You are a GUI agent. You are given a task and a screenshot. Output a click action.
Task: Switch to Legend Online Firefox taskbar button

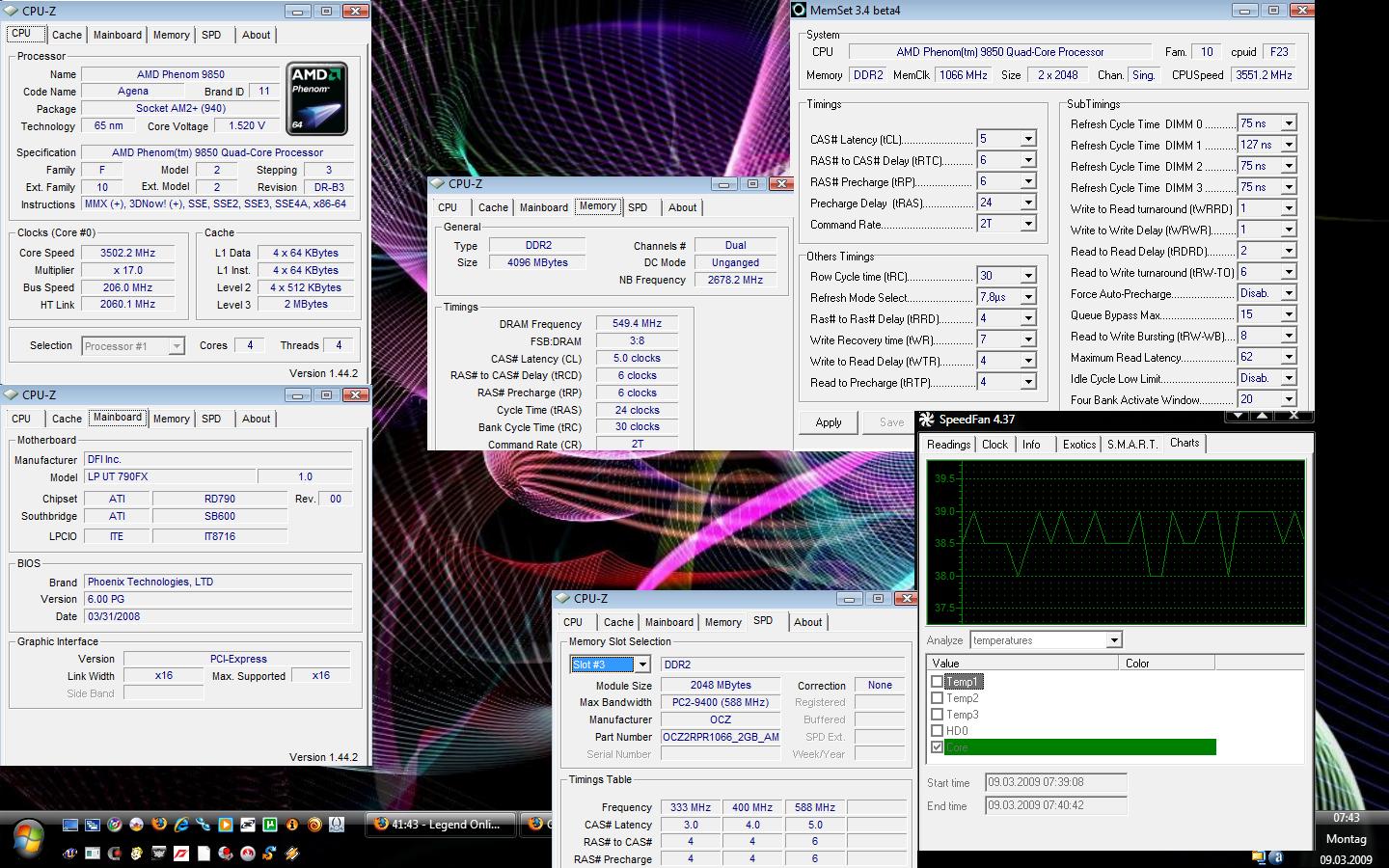439,825
